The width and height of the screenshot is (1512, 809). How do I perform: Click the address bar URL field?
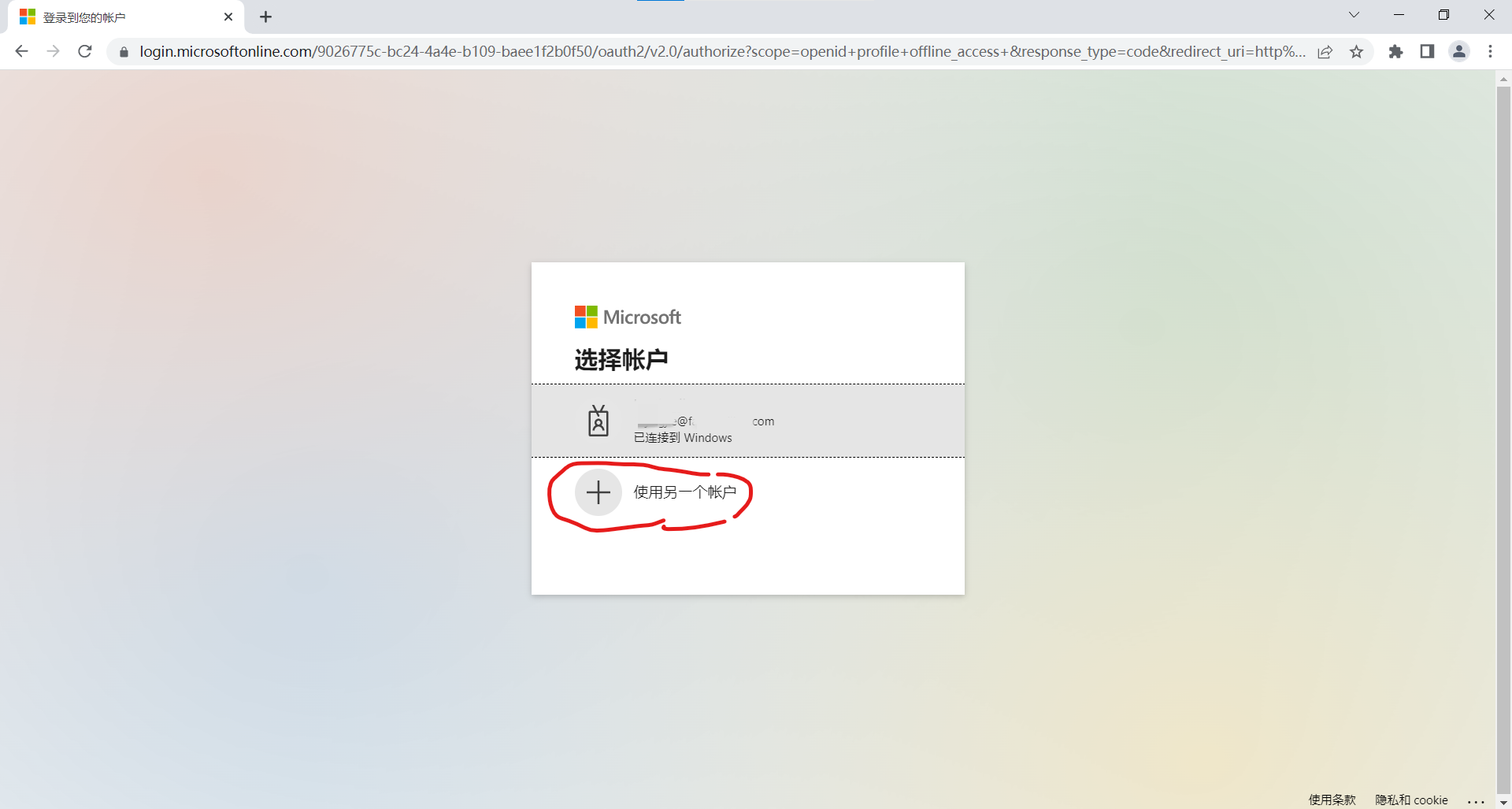click(x=722, y=52)
